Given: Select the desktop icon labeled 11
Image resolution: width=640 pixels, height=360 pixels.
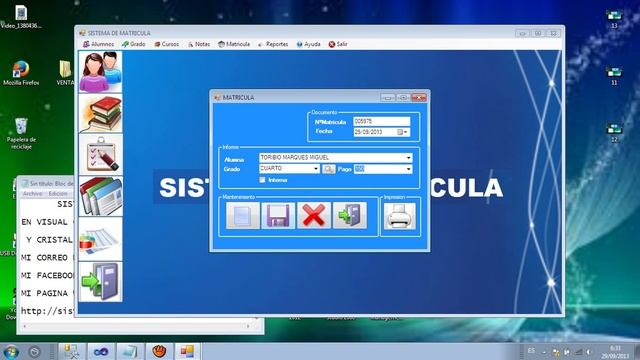Looking at the screenshot, I should click(614, 76).
